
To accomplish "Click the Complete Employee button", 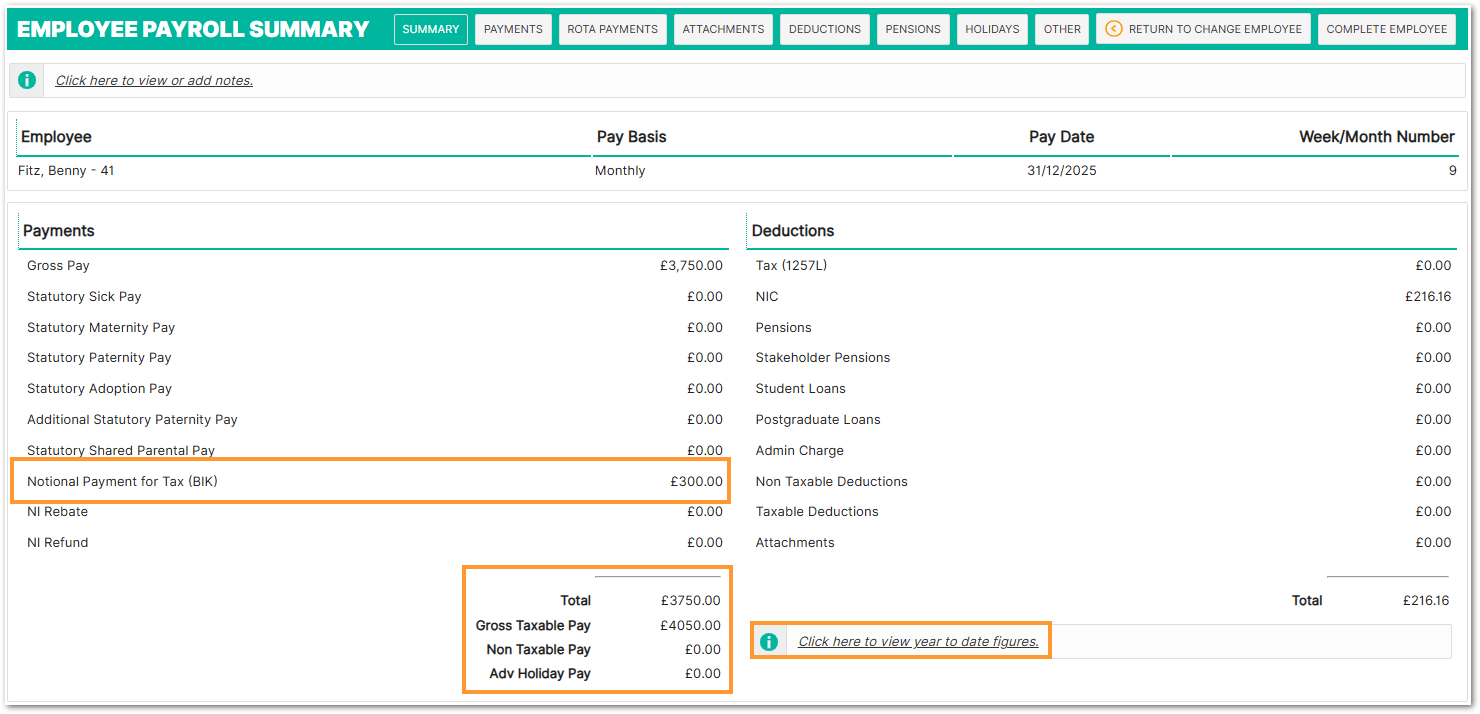I will [x=1386, y=29].
